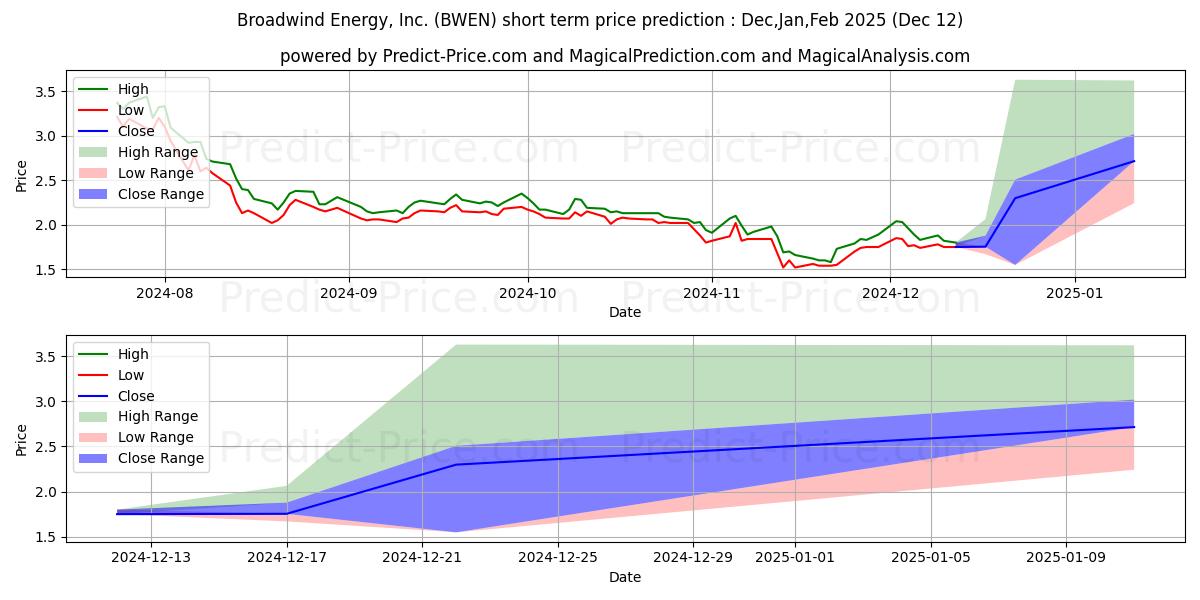The height and width of the screenshot is (600, 1200).
Task: Select the Low legend entry in the top chart
Action: 113,110
